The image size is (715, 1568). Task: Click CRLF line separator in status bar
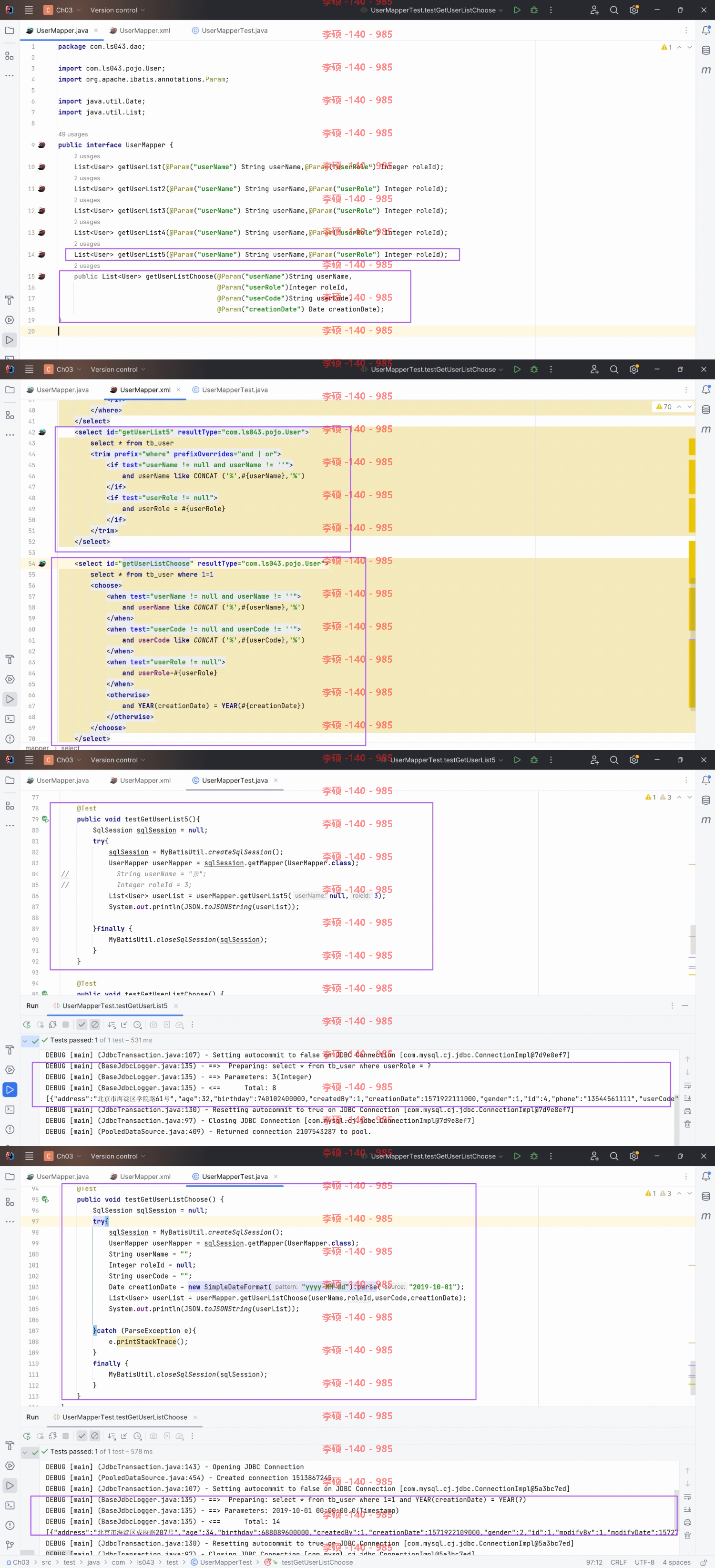click(x=618, y=1563)
